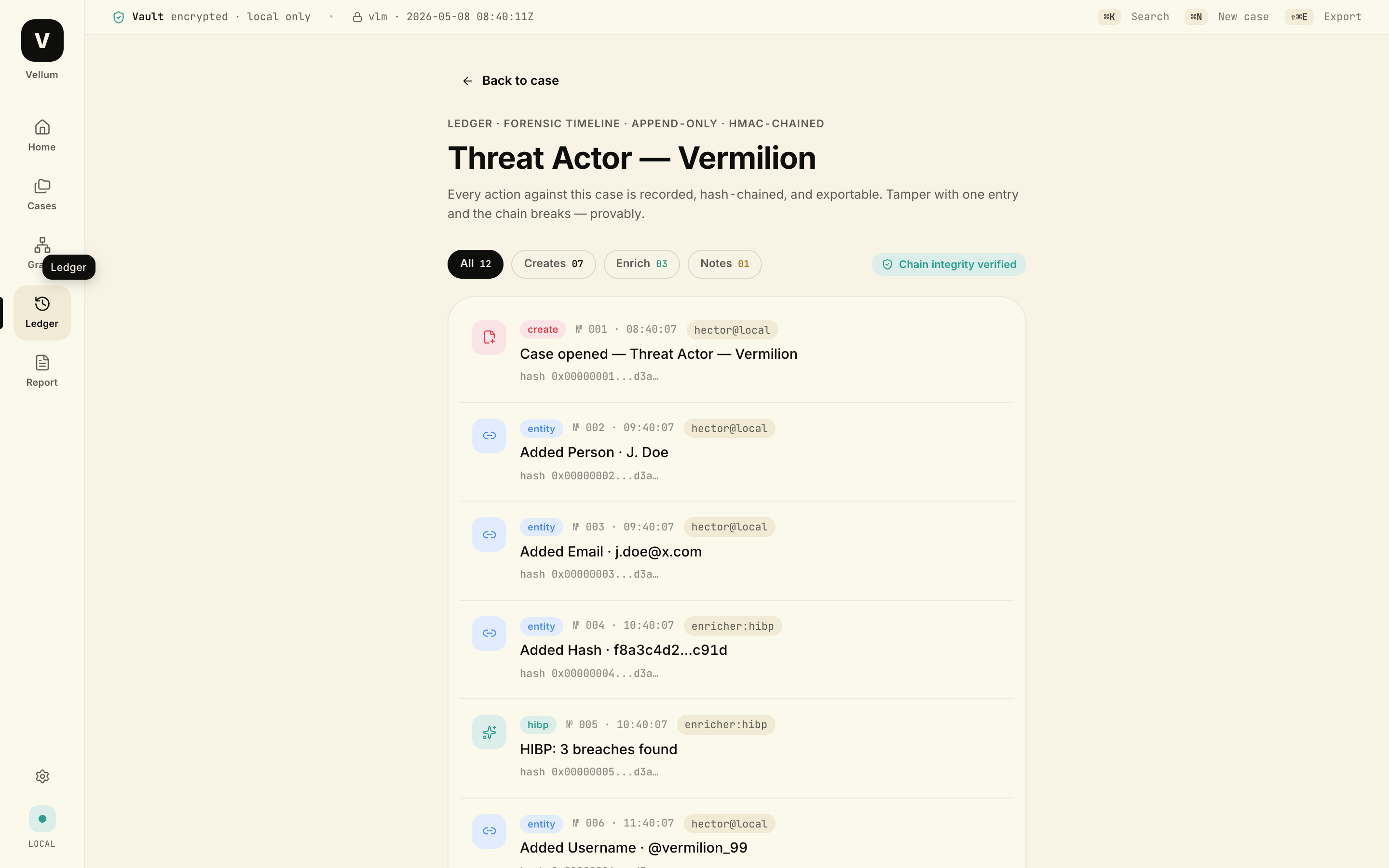Viewport: 1389px width, 868px height.
Task: Open settings gear in sidebar
Action: (x=42, y=776)
